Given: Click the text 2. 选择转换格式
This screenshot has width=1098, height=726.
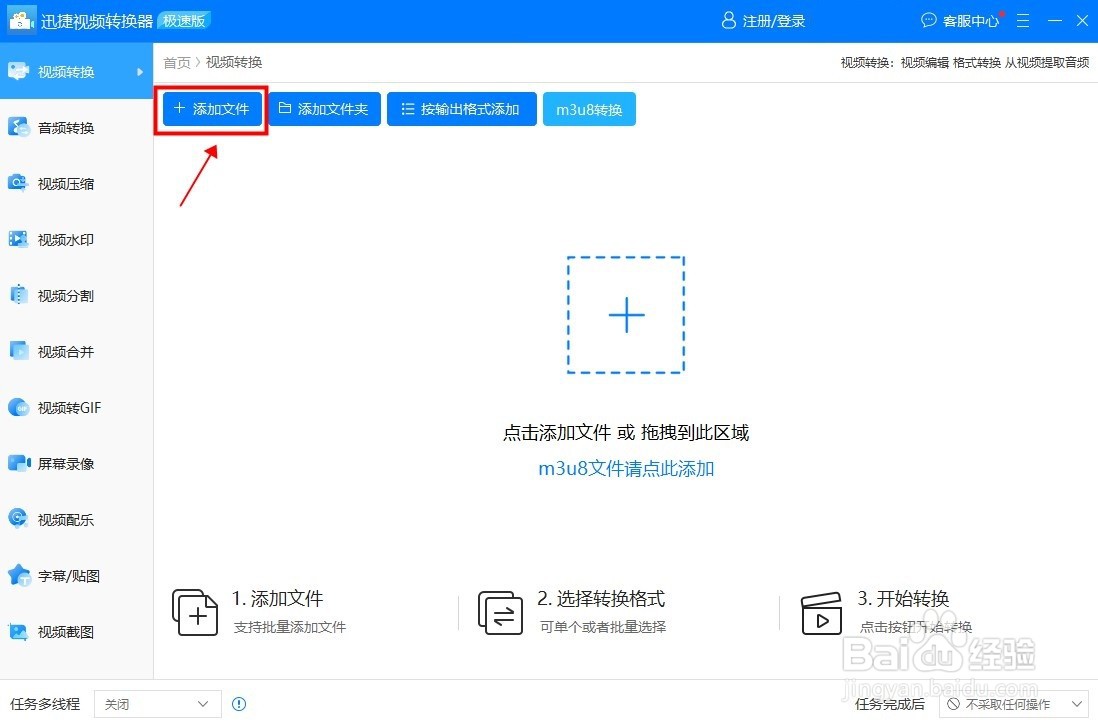Looking at the screenshot, I should 601,599.
